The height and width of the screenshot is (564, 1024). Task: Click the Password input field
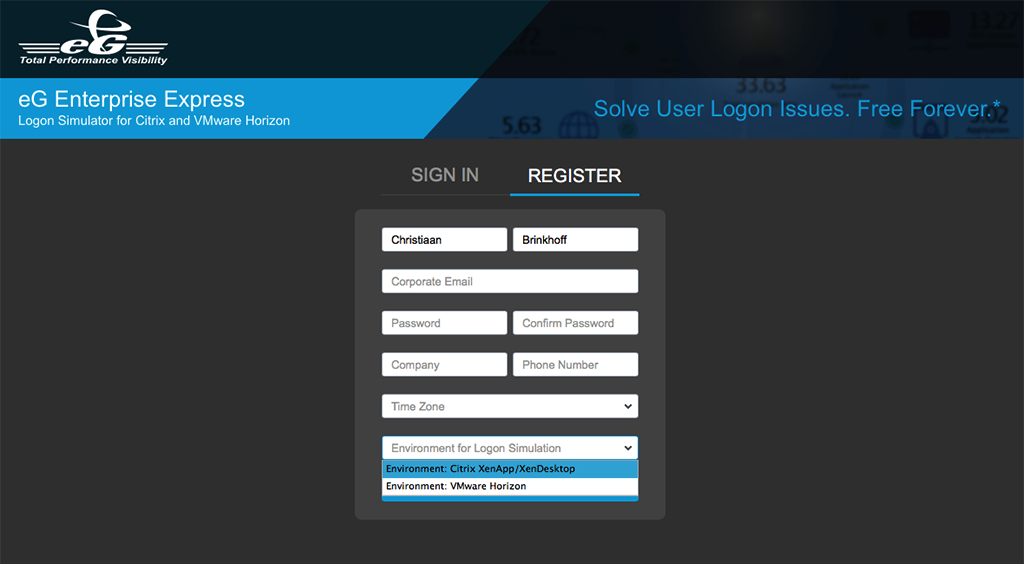click(x=444, y=323)
